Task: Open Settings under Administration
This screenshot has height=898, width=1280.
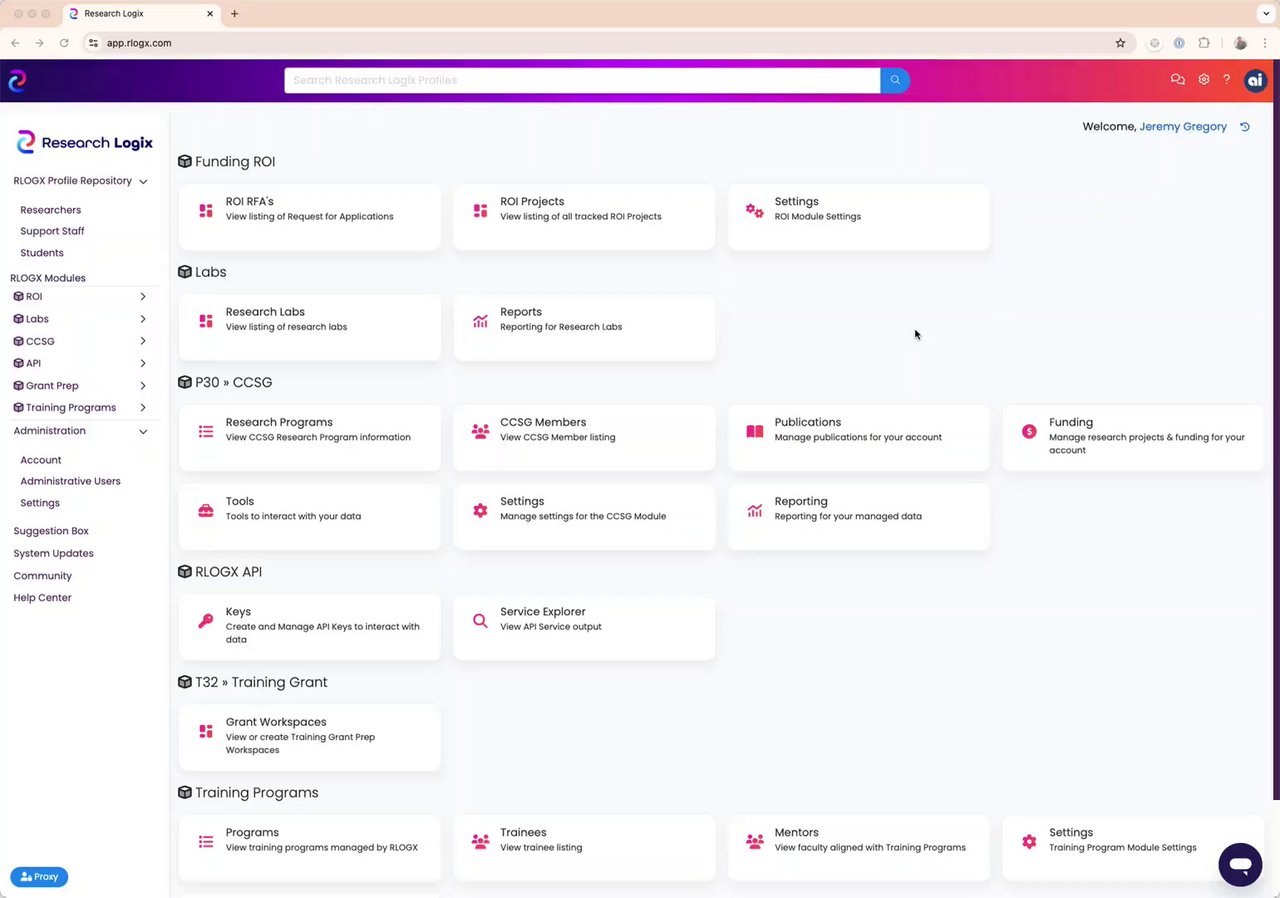Action: [40, 503]
